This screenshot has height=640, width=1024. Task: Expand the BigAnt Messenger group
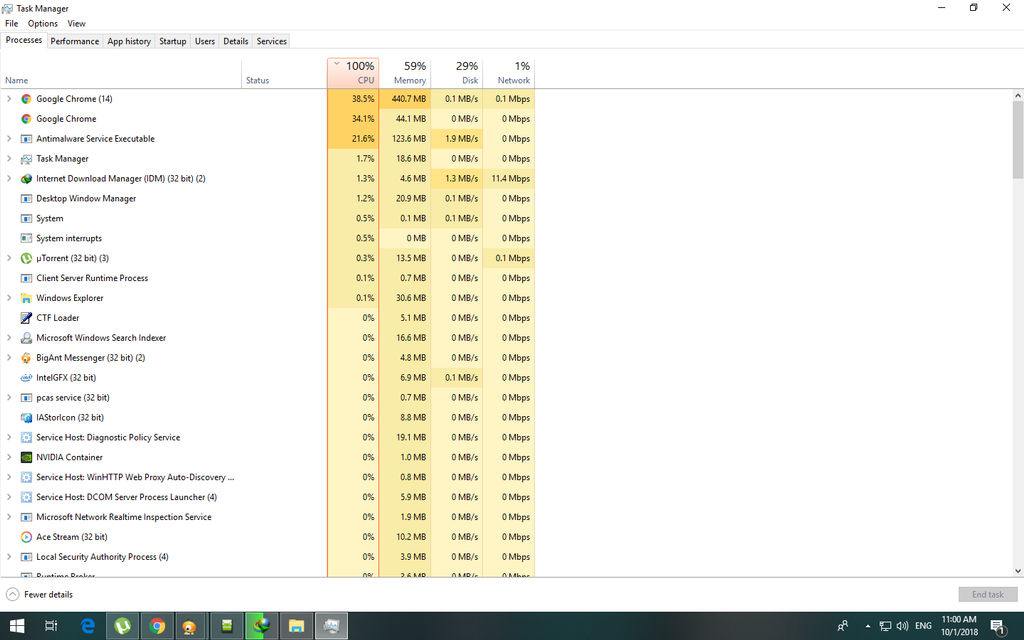(9, 358)
